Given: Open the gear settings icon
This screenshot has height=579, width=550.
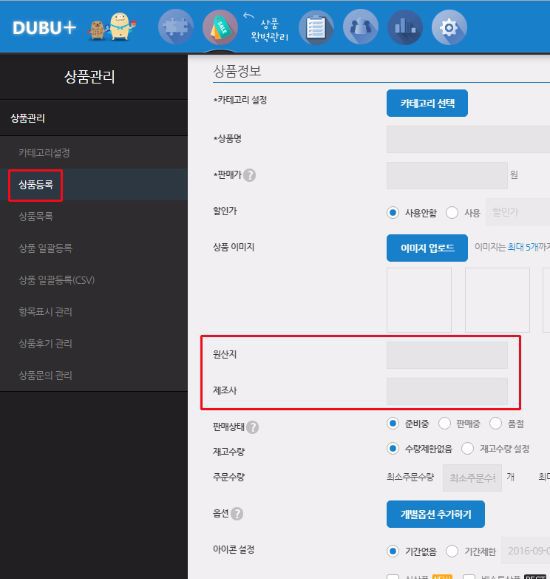Looking at the screenshot, I should pyautogui.click(x=449, y=27).
